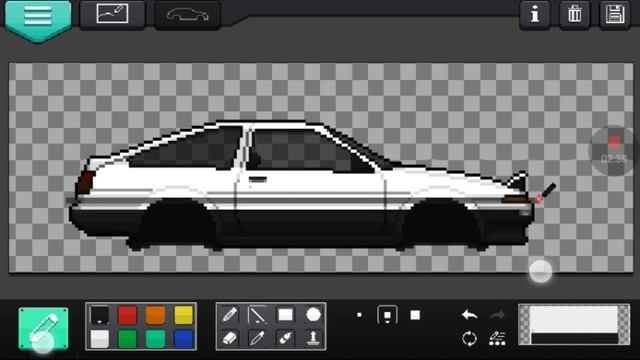Select the Eraser tool
640x360 pixels.
coord(230,338)
